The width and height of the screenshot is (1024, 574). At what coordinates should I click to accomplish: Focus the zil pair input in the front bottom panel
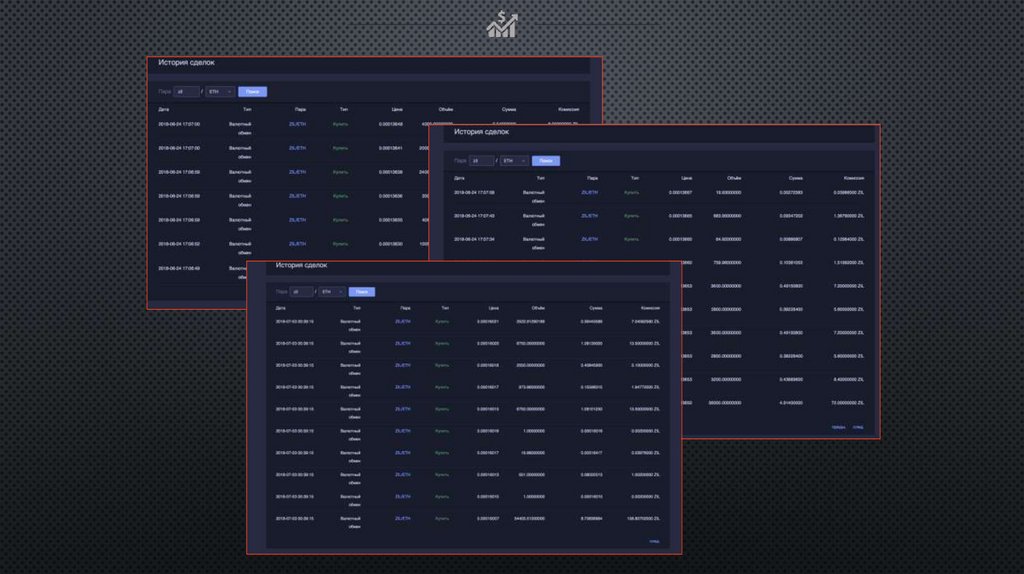click(298, 292)
